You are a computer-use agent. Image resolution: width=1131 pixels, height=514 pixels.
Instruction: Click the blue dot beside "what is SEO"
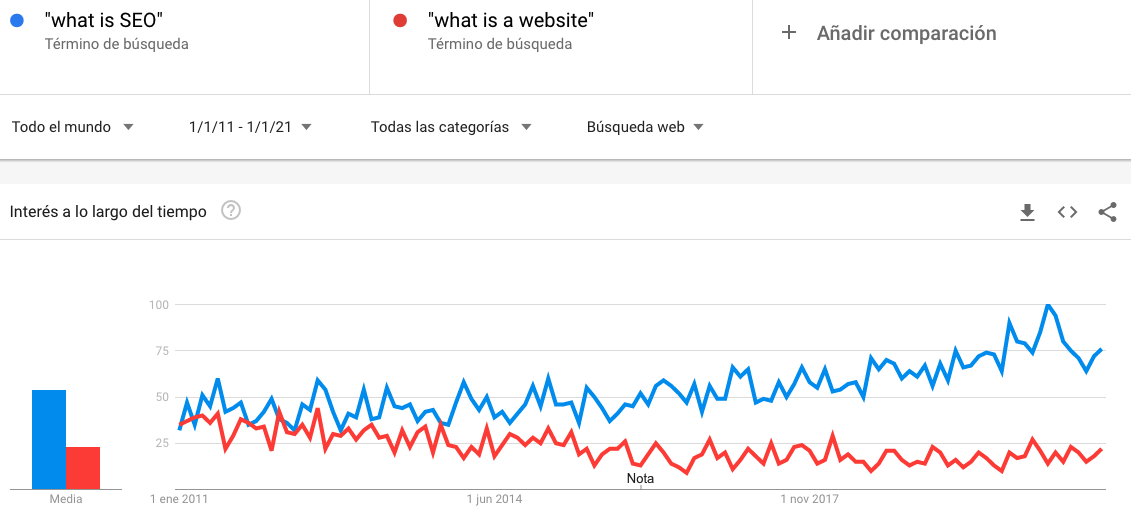point(17,21)
